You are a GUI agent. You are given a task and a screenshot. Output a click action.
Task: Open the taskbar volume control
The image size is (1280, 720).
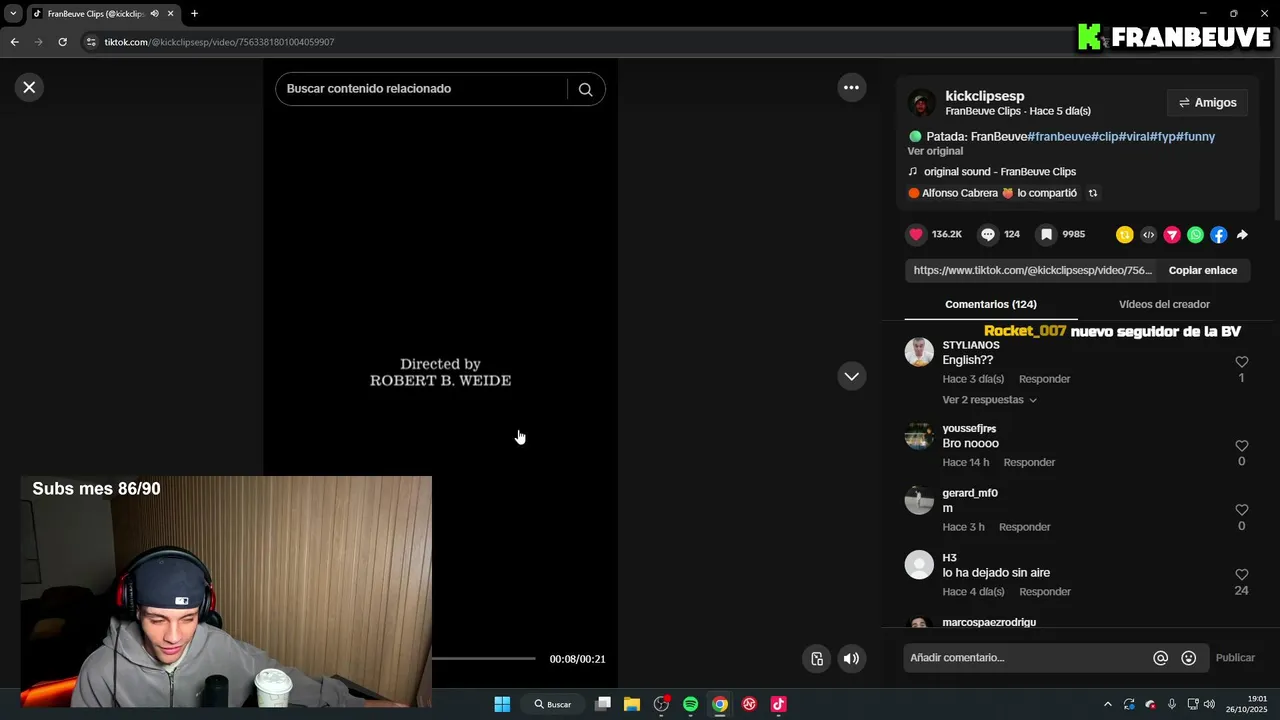click(1209, 704)
